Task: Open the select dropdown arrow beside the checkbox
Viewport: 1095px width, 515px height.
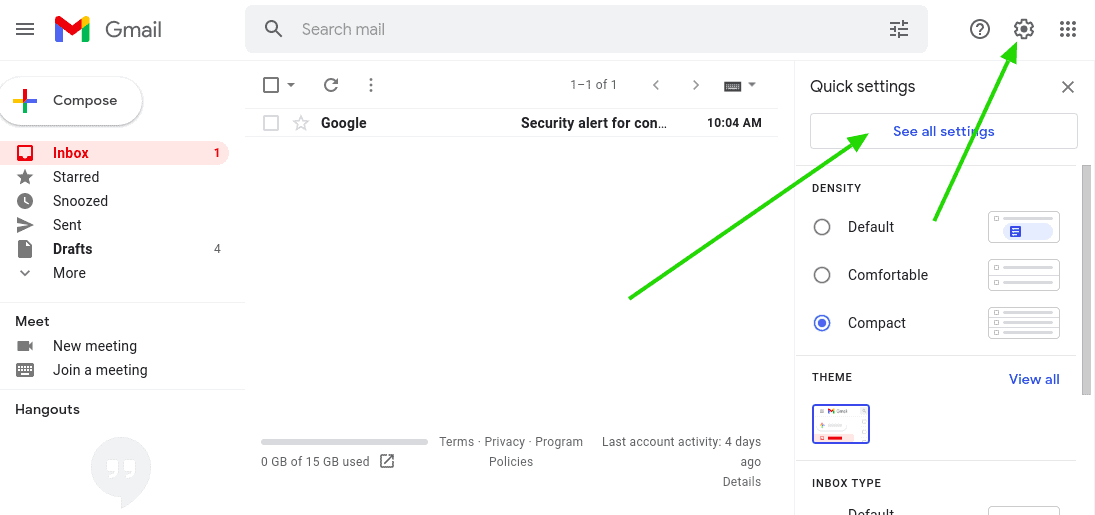Action: tap(291, 85)
